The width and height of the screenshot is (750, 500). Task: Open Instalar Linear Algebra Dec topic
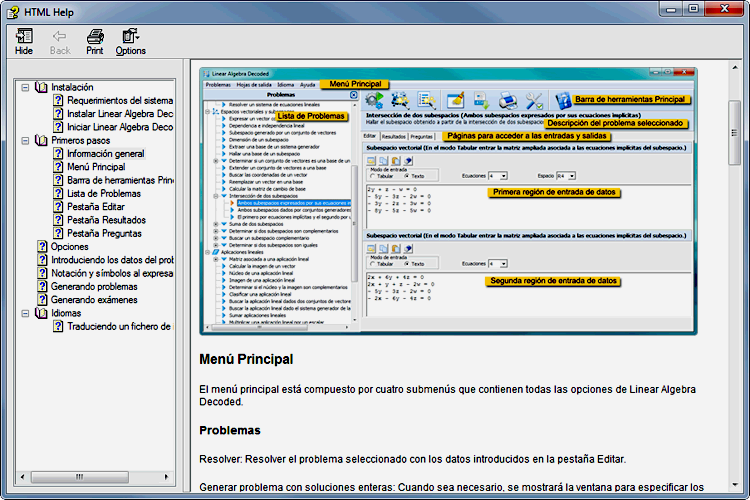pos(120,114)
